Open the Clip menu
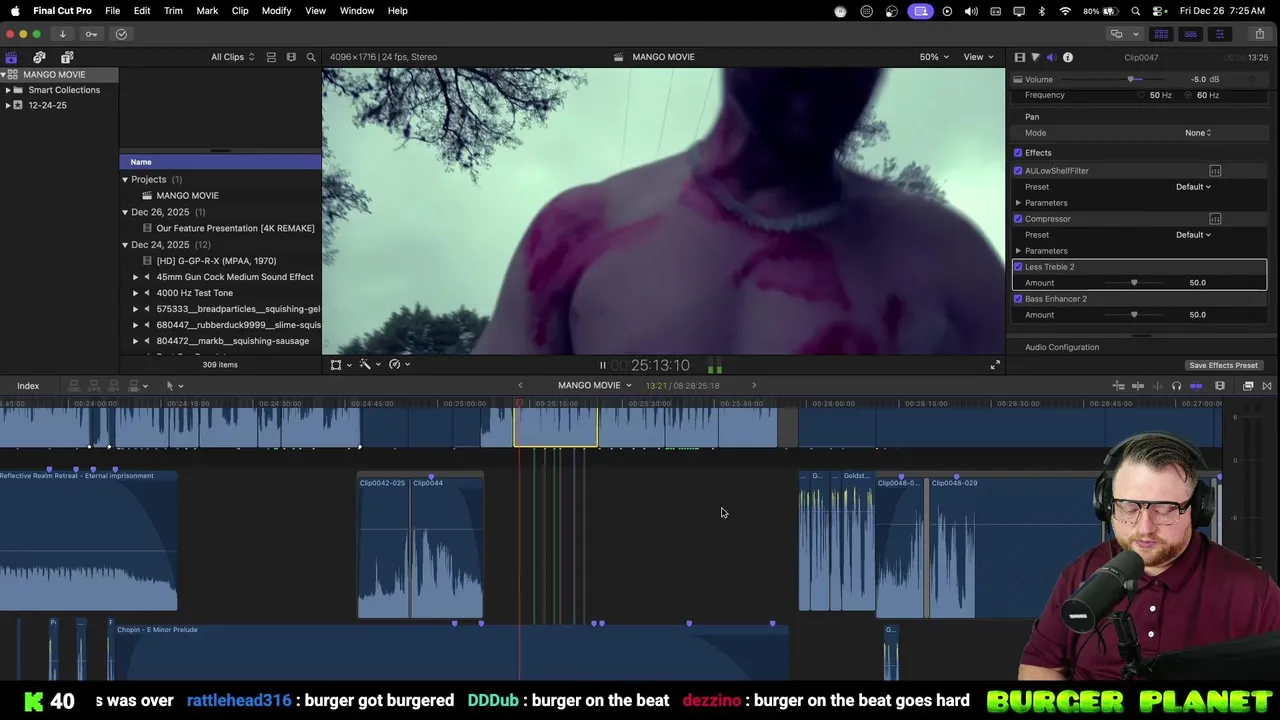 pos(240,11)
